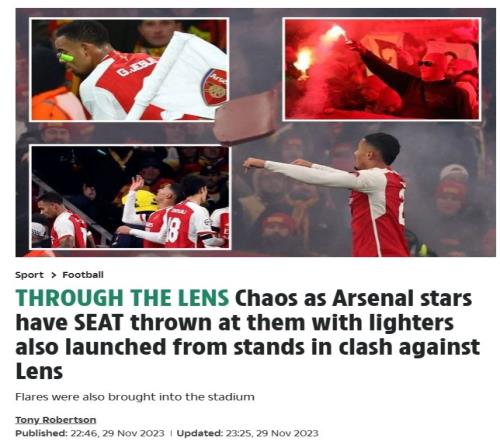Click the burning flare flame in red photo
Screen dimensions: 500x440
(303, 62)
